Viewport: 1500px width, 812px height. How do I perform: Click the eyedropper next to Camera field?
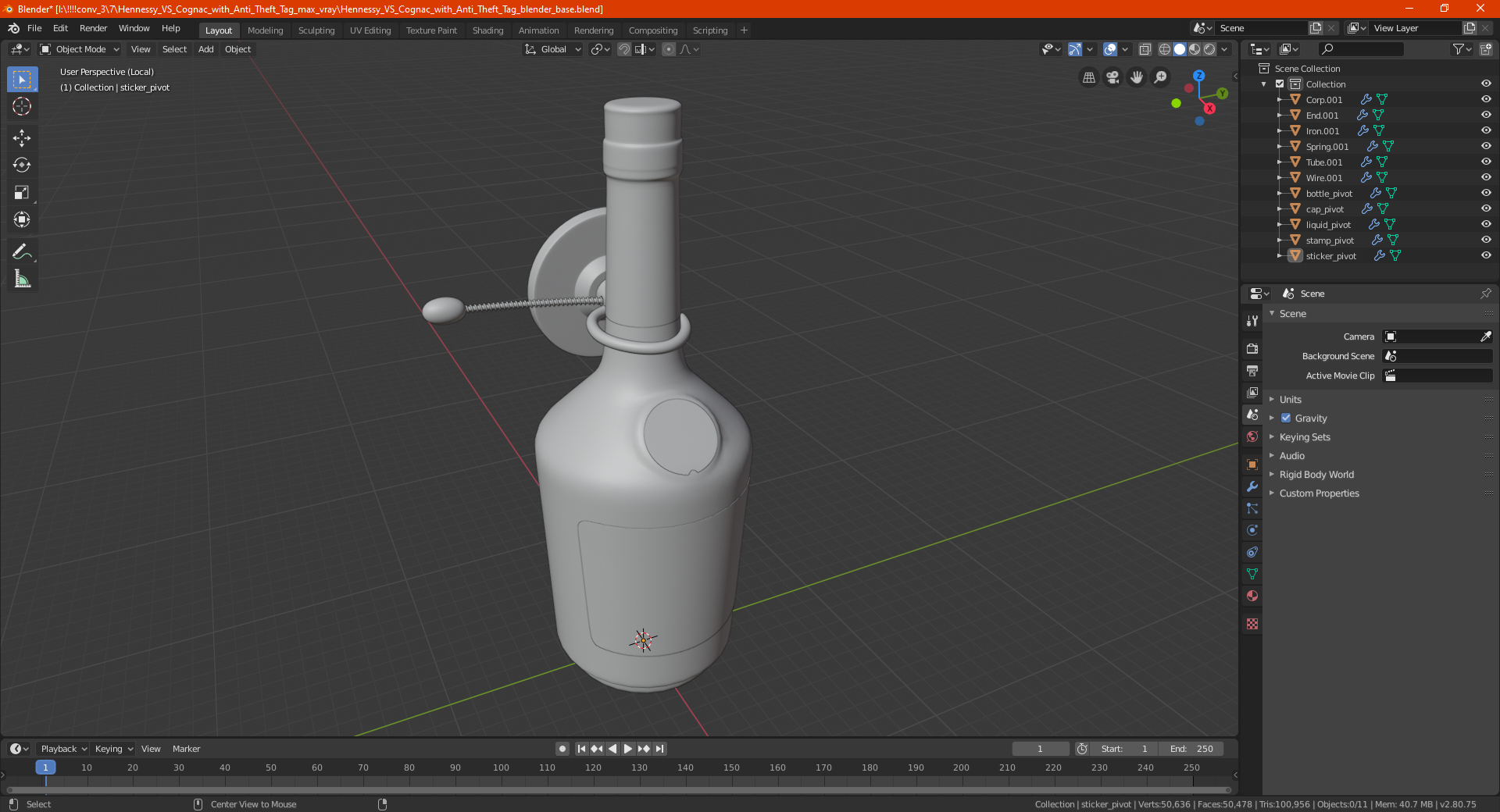point(1485,337)
